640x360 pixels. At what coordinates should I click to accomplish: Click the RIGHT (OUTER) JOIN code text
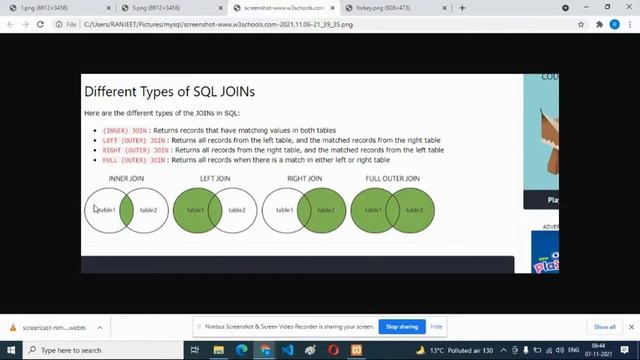pos(136,150)
